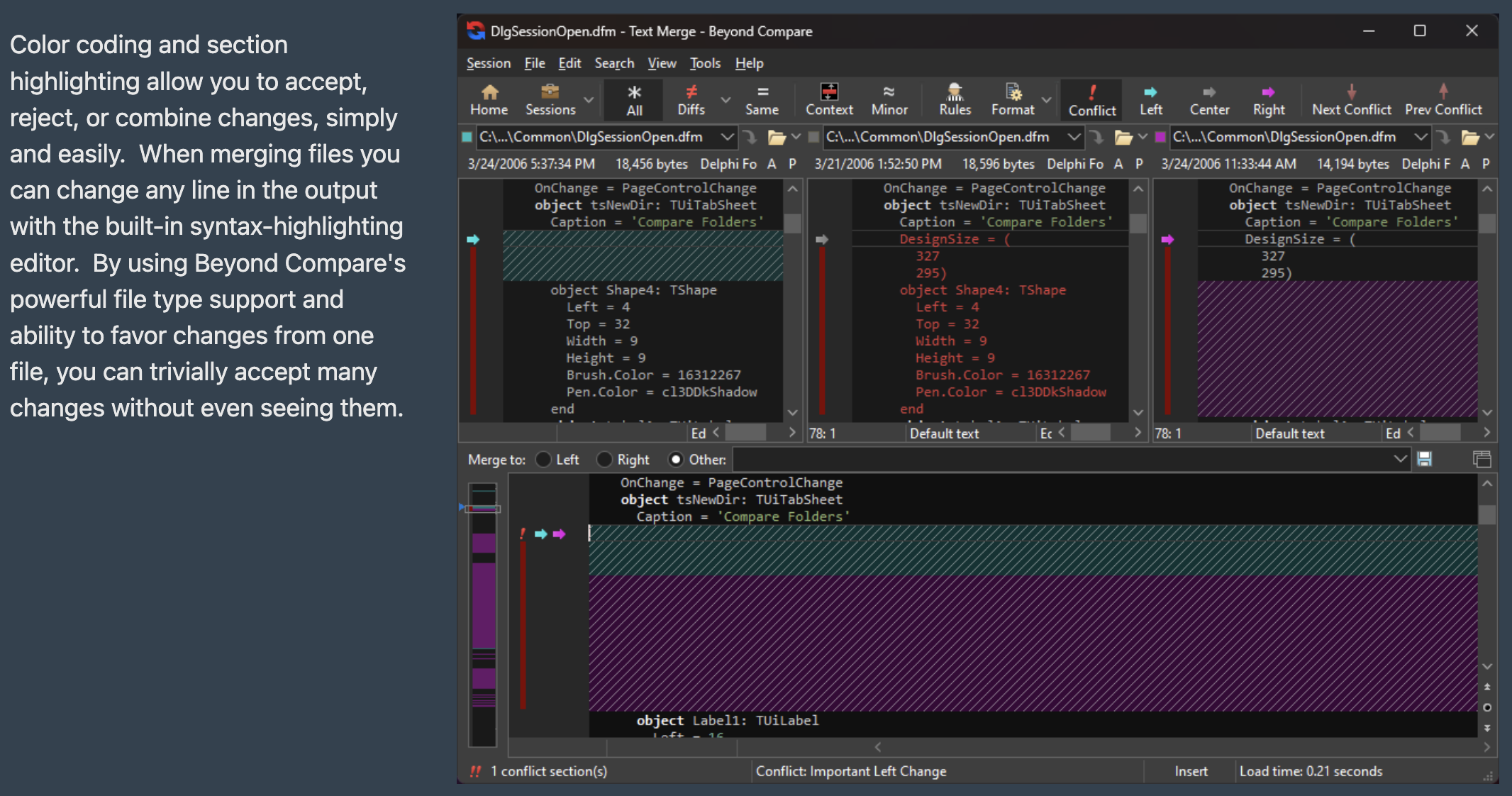This screenshot has height=796, width=1512.
Task: Open the Tools menu
Action: pyautogui.click(x=705, y=63)
